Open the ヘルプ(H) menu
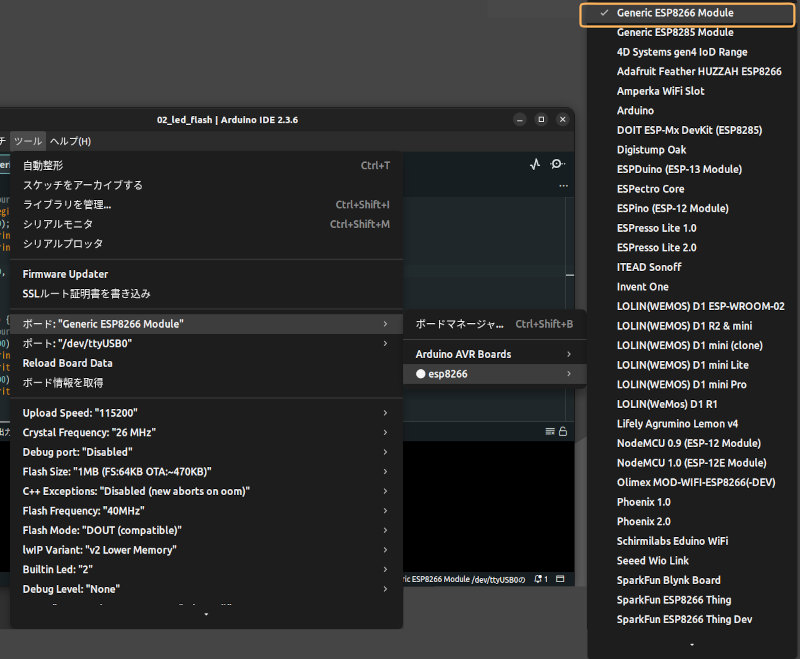The height and width of the screenshot is (659, 800). [71, 141]
